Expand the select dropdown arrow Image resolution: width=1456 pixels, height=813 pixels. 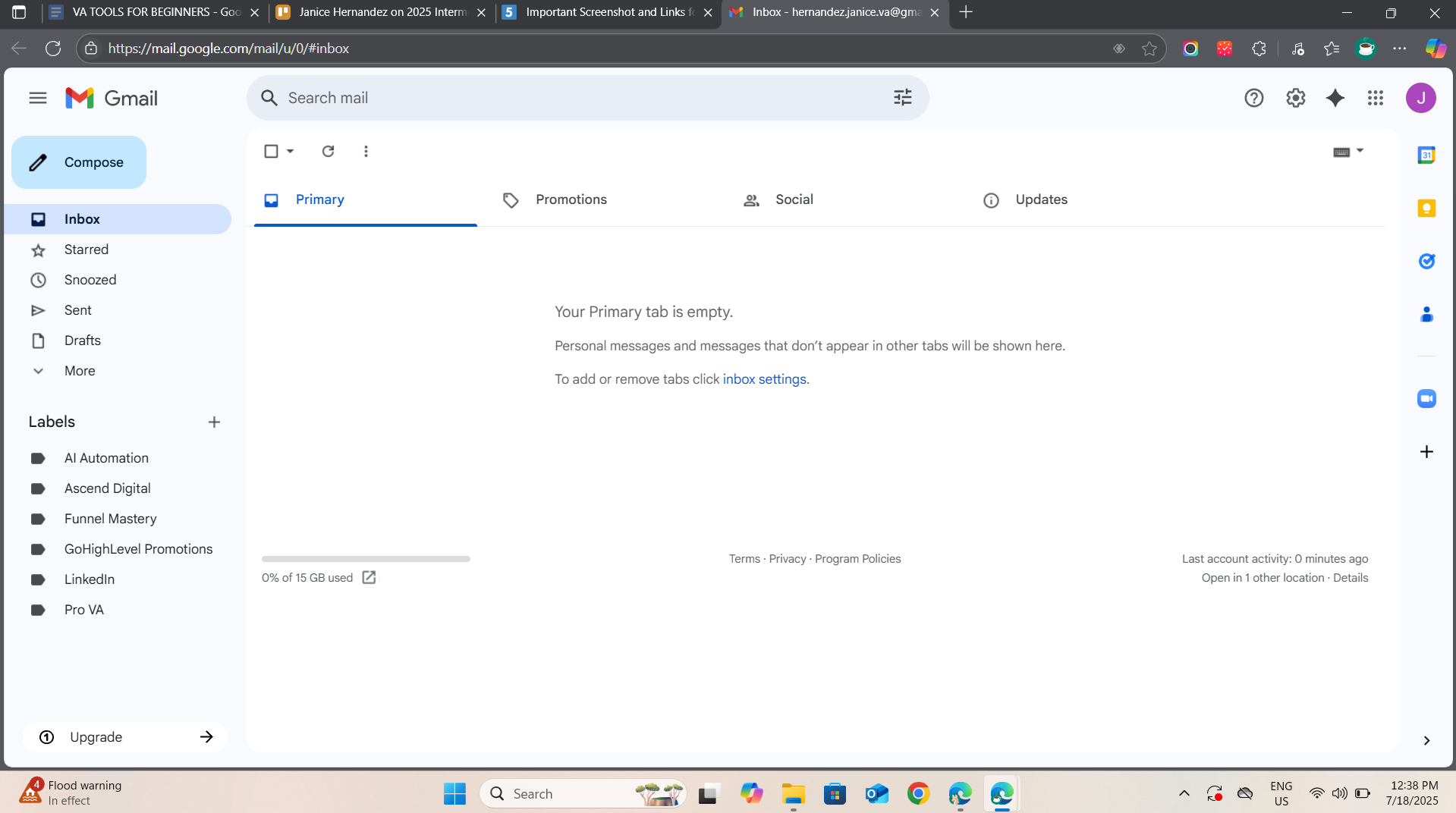pyautogui.click(x=290, y=151)
